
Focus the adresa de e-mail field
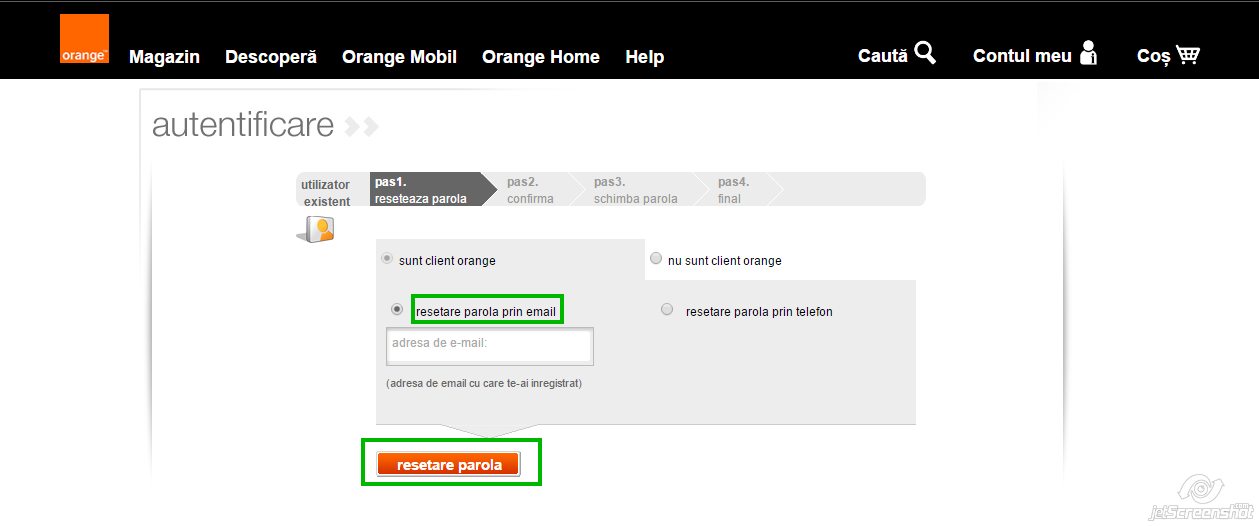(490, 346)
